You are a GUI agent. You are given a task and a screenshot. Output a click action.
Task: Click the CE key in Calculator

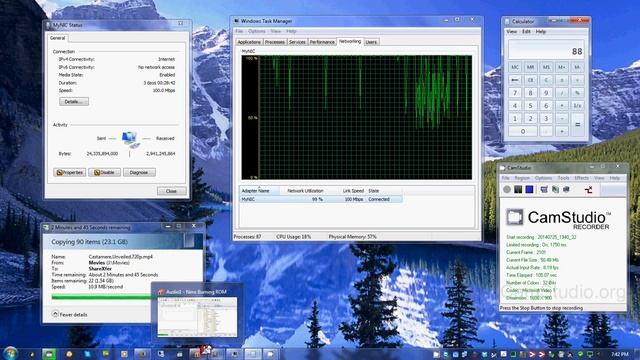click(x=531, y=80)
